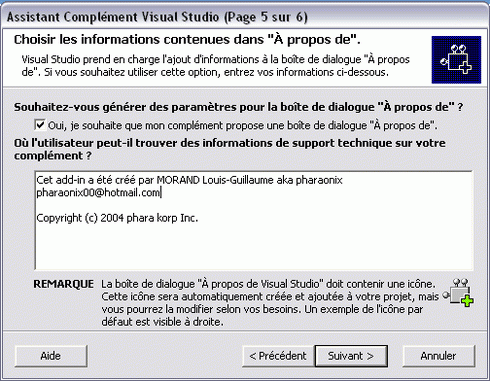The width and height of the screenshot is (490, 381).
Task: Click the "Visual Studio prend en charge" description text
Action: [216, 66]
